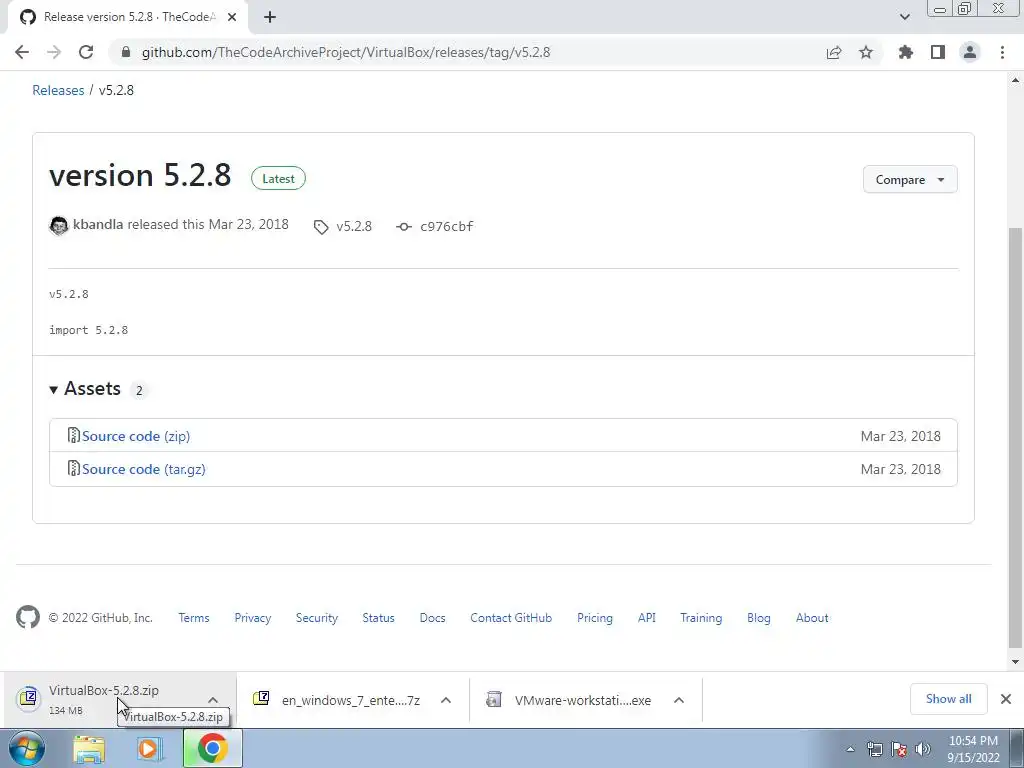
Task: Close the downloads bar
Action: (x=1006, y=699)
